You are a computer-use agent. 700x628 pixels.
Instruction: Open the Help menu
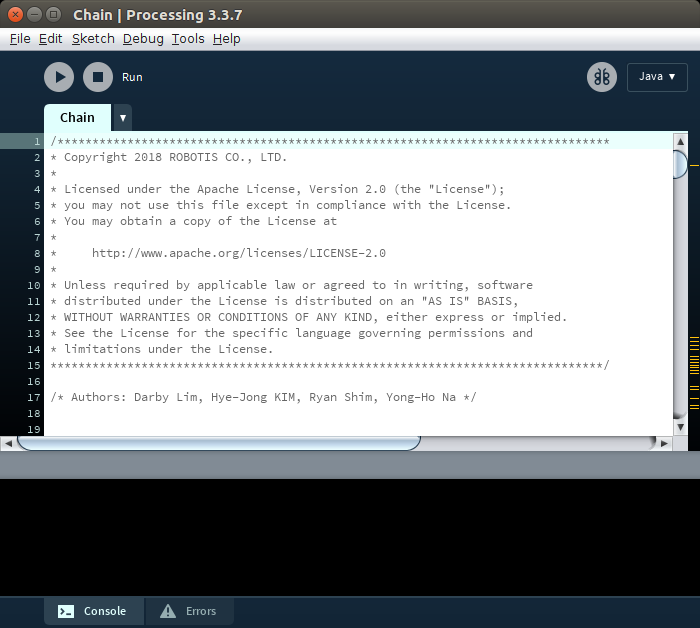[x=227, y=39]
